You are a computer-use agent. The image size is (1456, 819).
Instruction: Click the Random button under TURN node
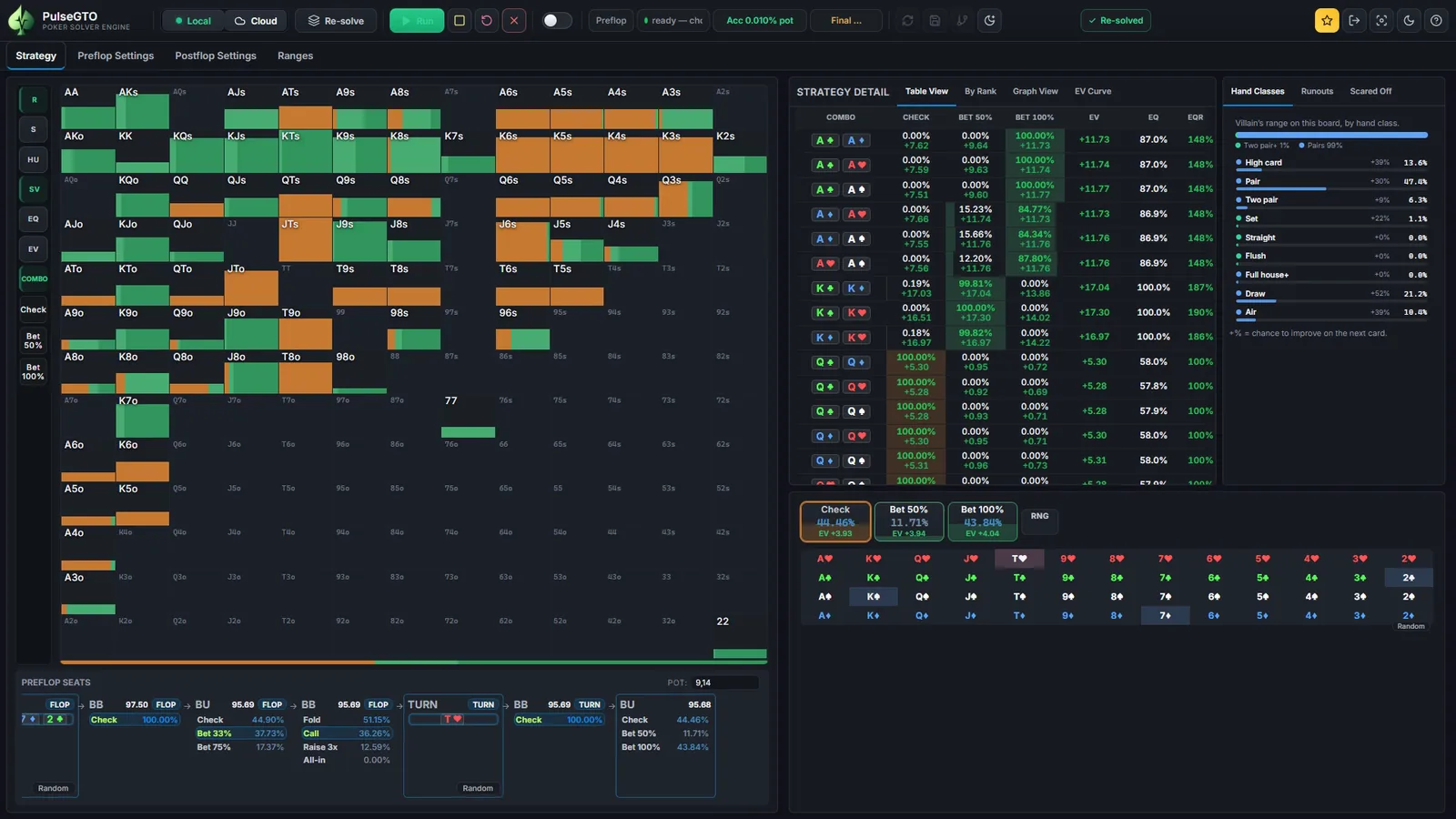(478, 788)
